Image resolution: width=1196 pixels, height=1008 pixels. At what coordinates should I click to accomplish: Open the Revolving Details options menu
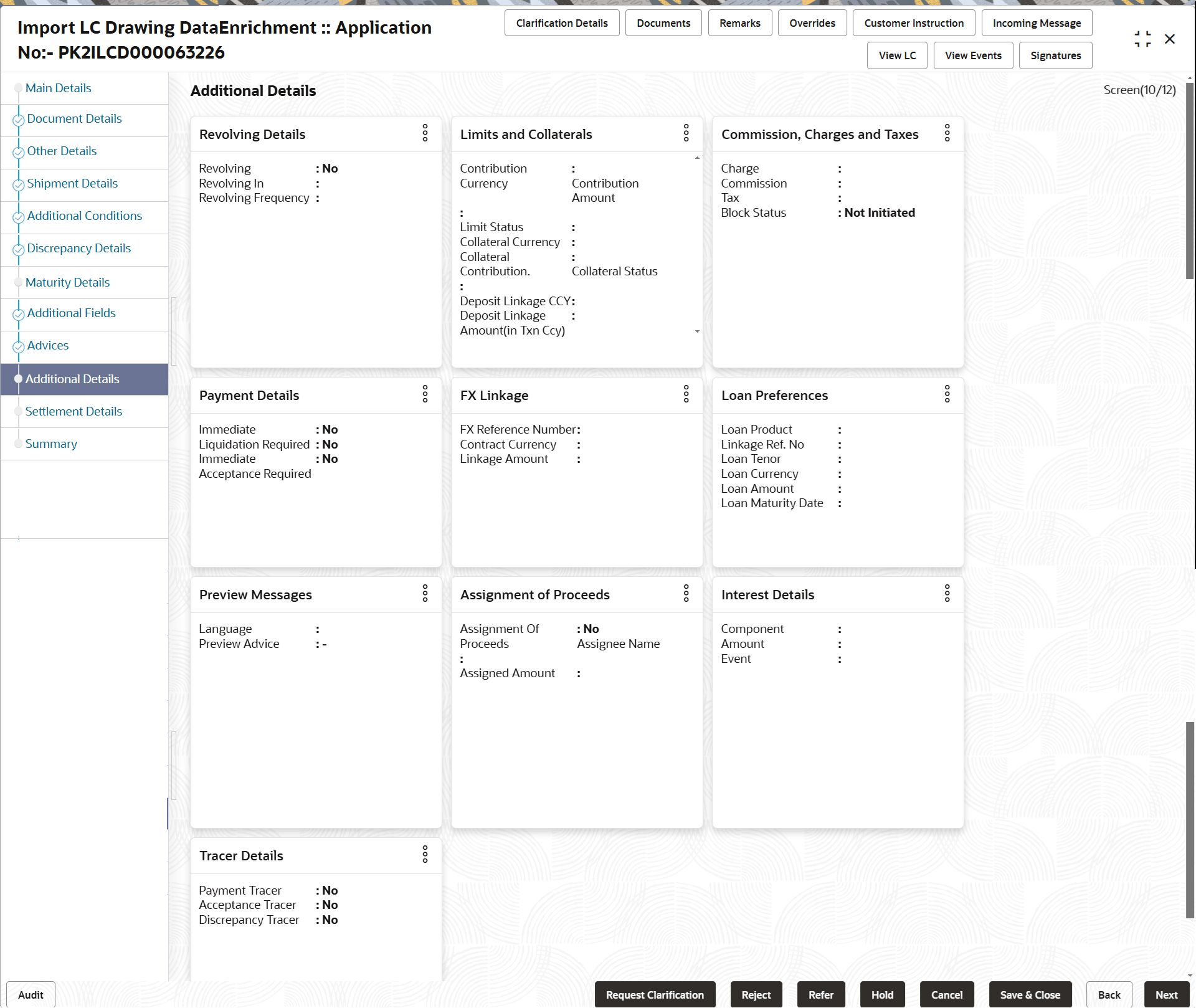pos(425,133)
